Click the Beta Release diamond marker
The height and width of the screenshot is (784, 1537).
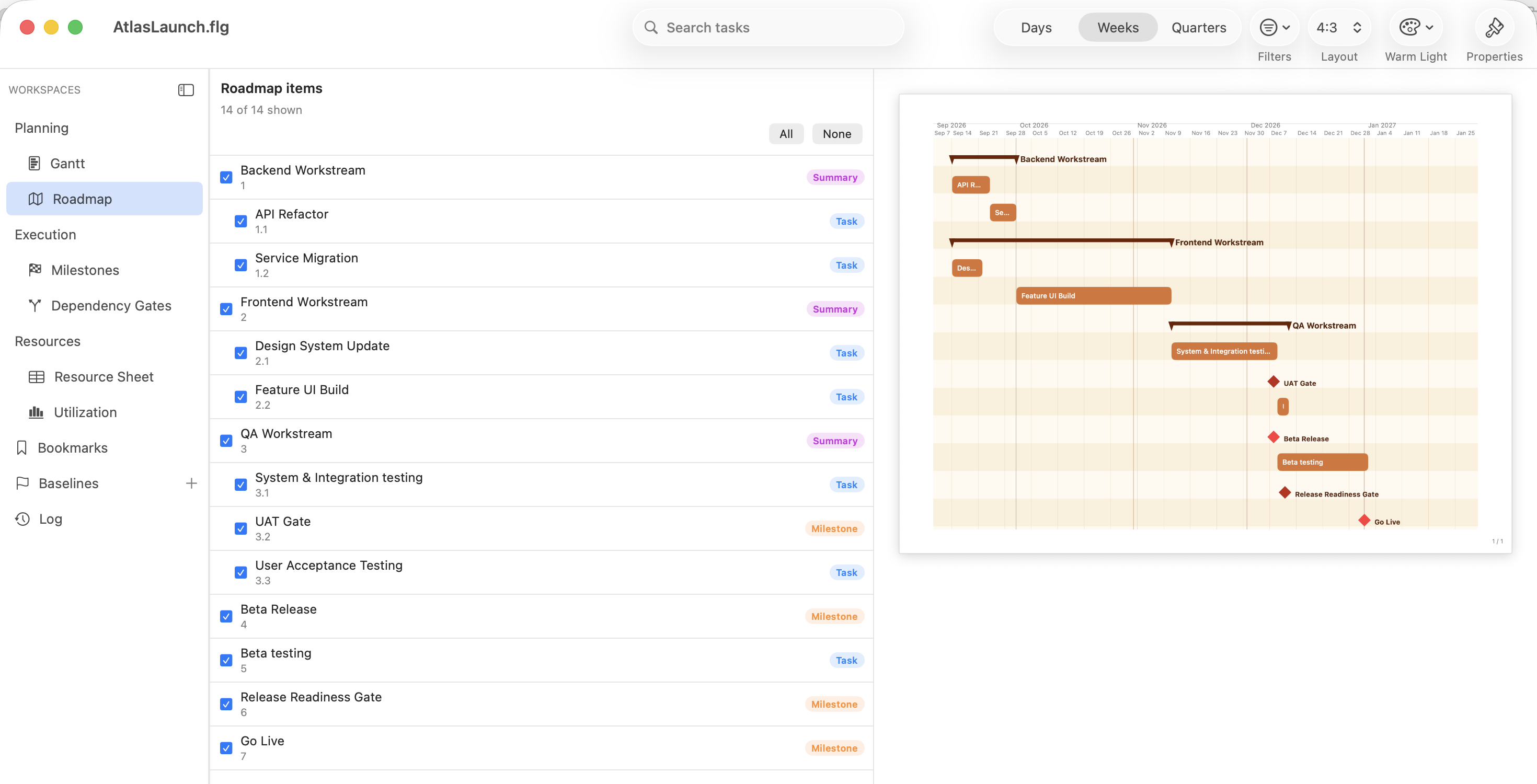click(1274, 437)
